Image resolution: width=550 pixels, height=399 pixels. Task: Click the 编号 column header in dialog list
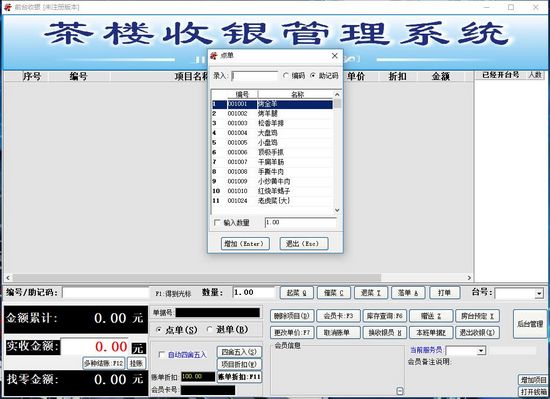242,94
